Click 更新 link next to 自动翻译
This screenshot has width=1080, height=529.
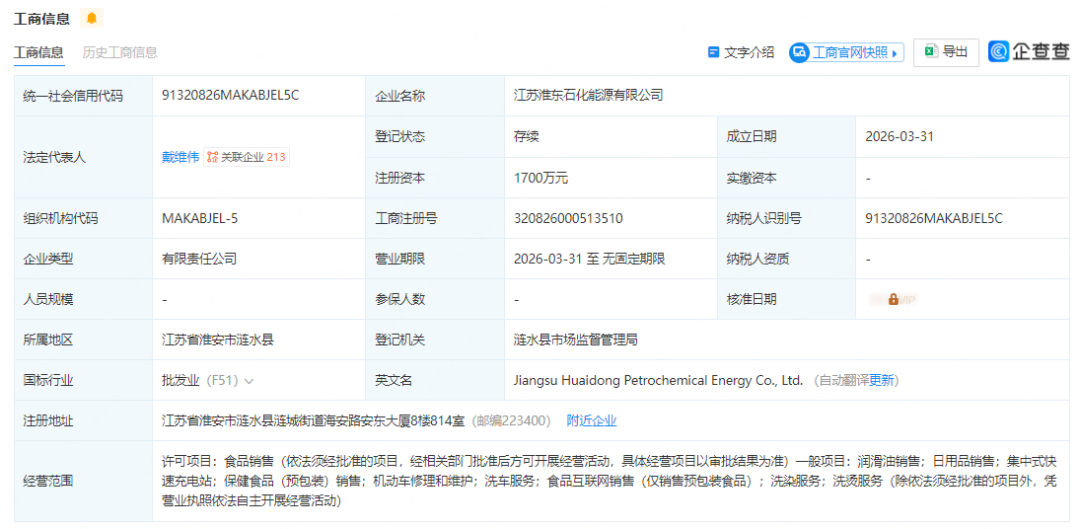pos(881,380)
